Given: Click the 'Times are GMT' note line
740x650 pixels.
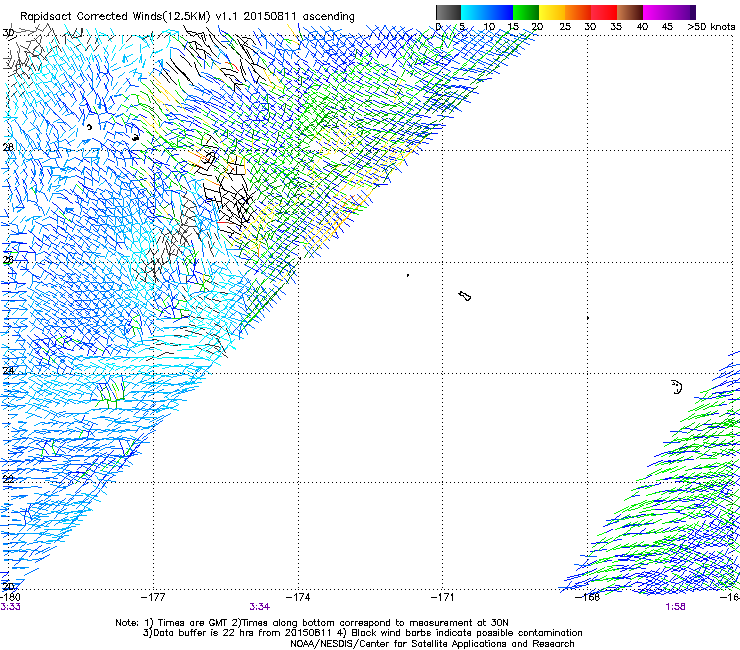Looking at the screenshot, I should [x=312, y=623].
